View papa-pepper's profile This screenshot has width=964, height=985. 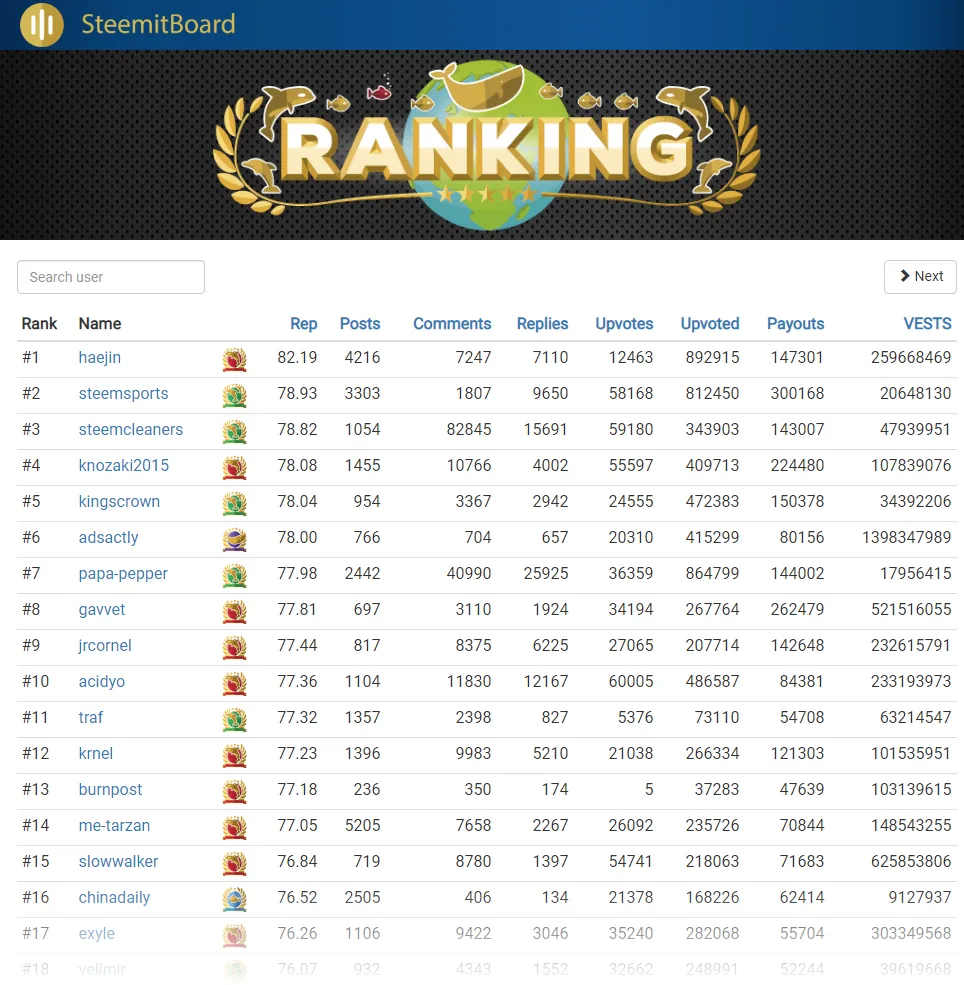pos(123,574)
